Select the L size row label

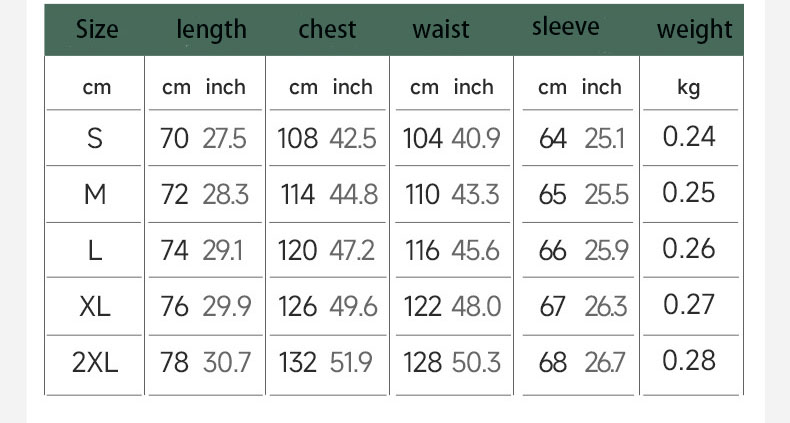95,250
